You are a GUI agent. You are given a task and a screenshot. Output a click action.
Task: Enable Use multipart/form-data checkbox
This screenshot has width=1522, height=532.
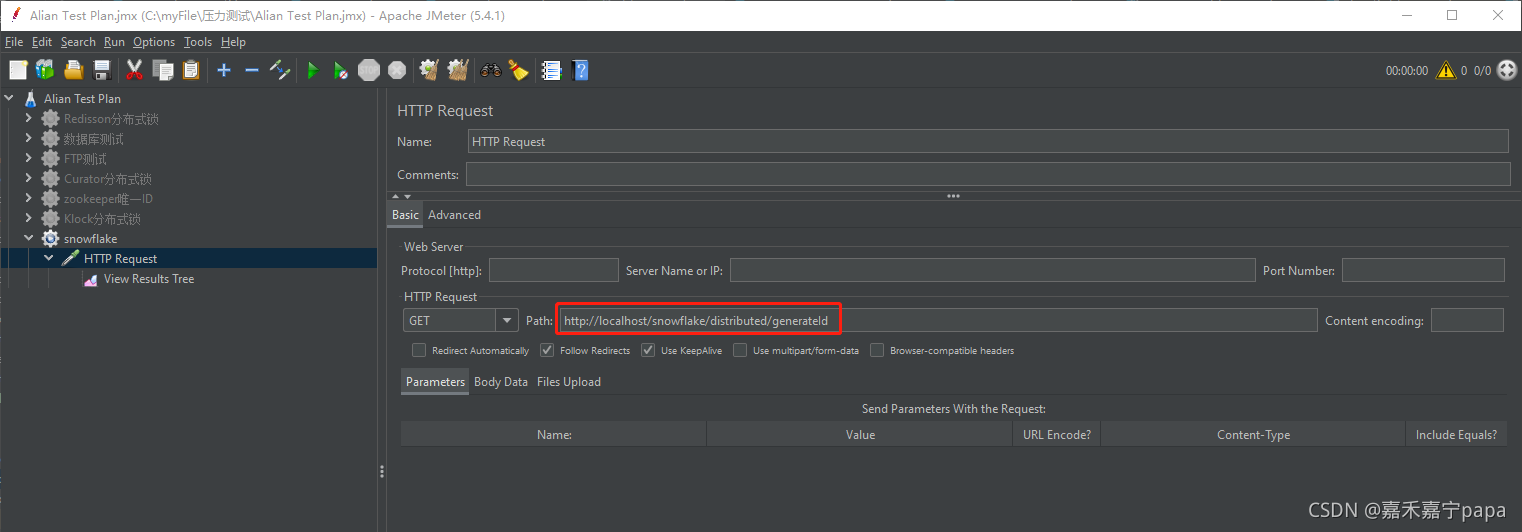click(740, 350)
